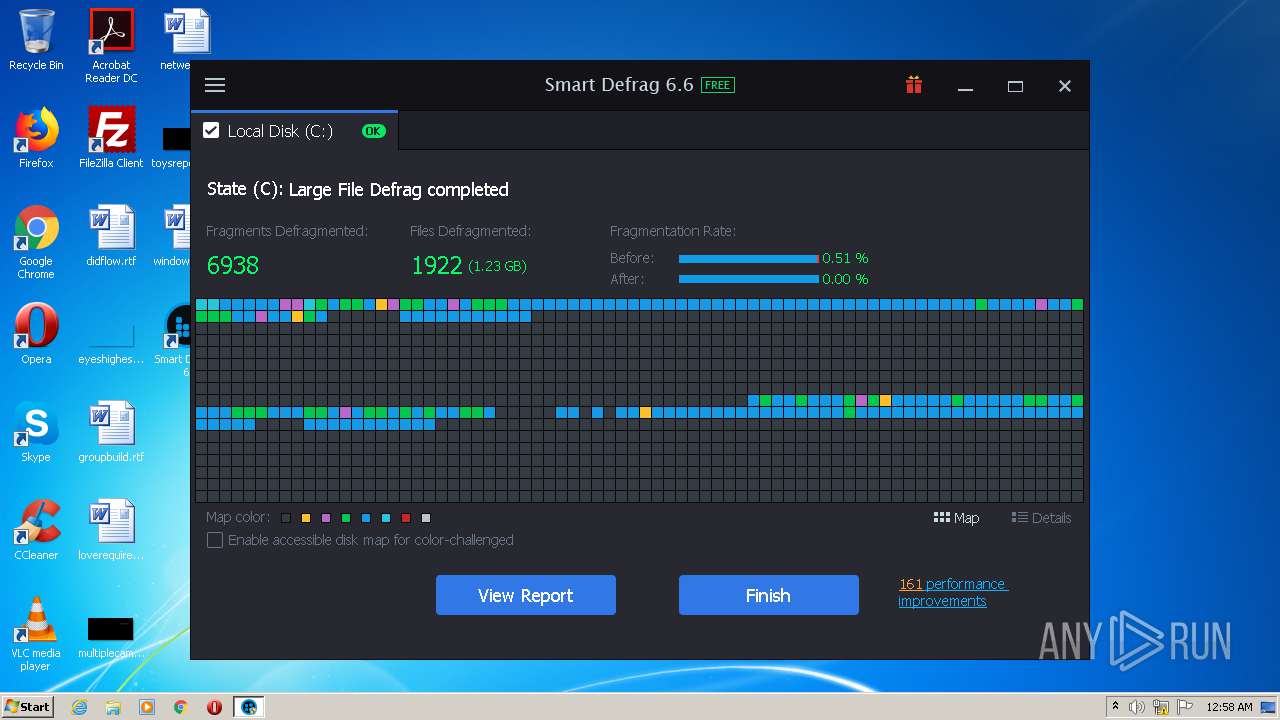Screen dimensions: 1280x720
Task: Open Windows Media Player from the taskbar
Action: [147, 707]
